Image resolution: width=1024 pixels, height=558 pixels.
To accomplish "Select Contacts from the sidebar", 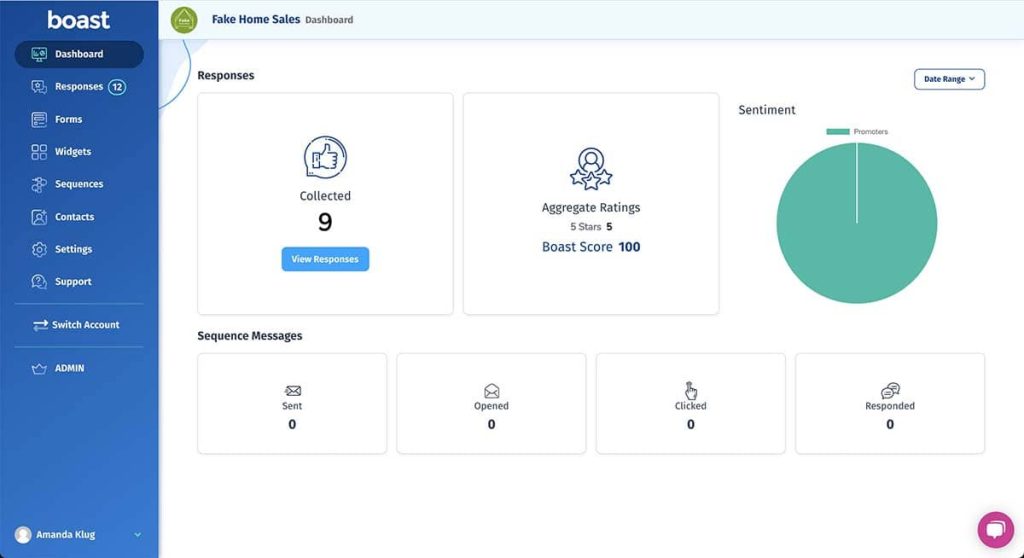I will point(74,217).
